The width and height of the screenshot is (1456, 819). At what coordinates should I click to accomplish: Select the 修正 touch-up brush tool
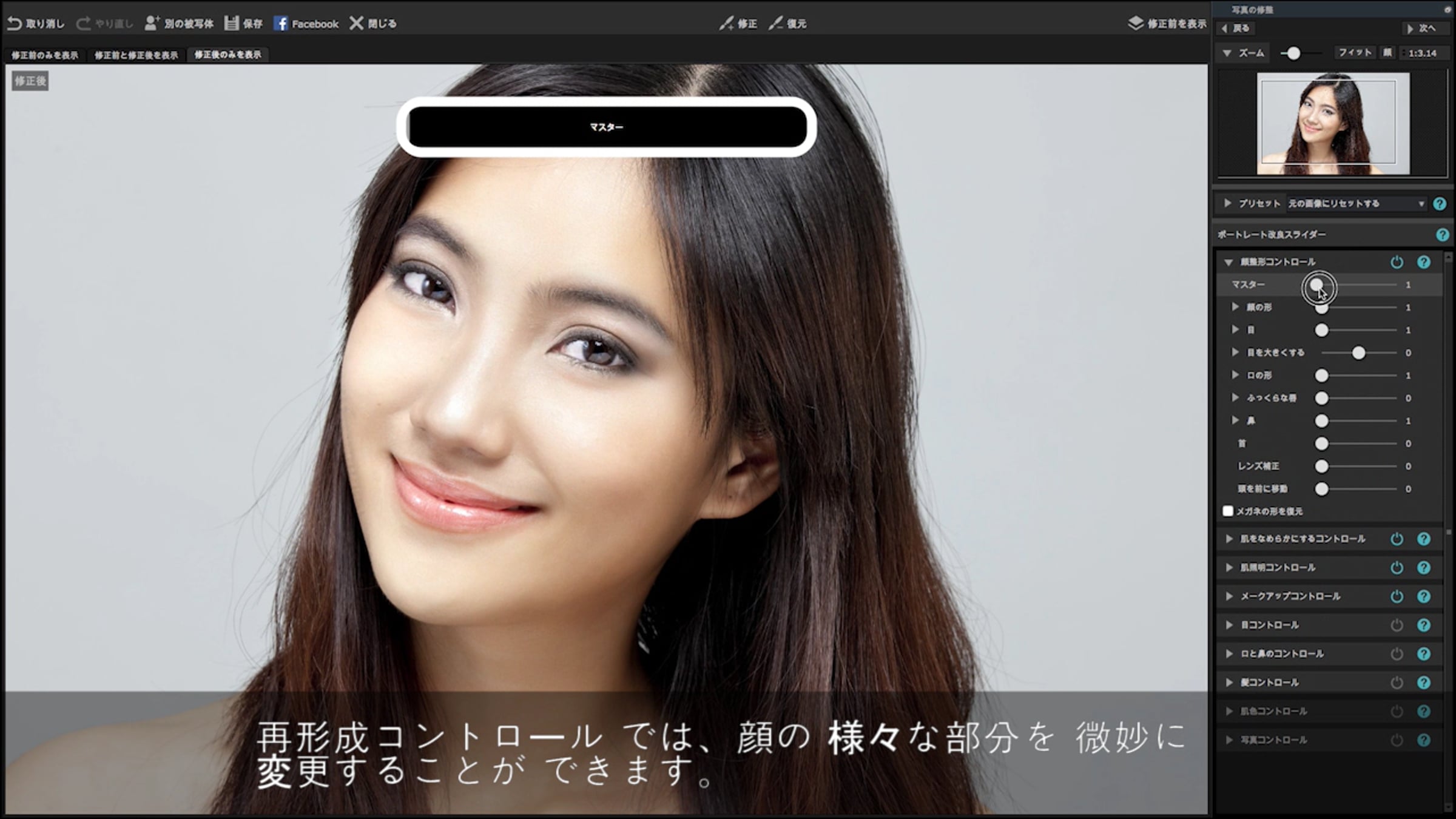[x=726, y=24]
